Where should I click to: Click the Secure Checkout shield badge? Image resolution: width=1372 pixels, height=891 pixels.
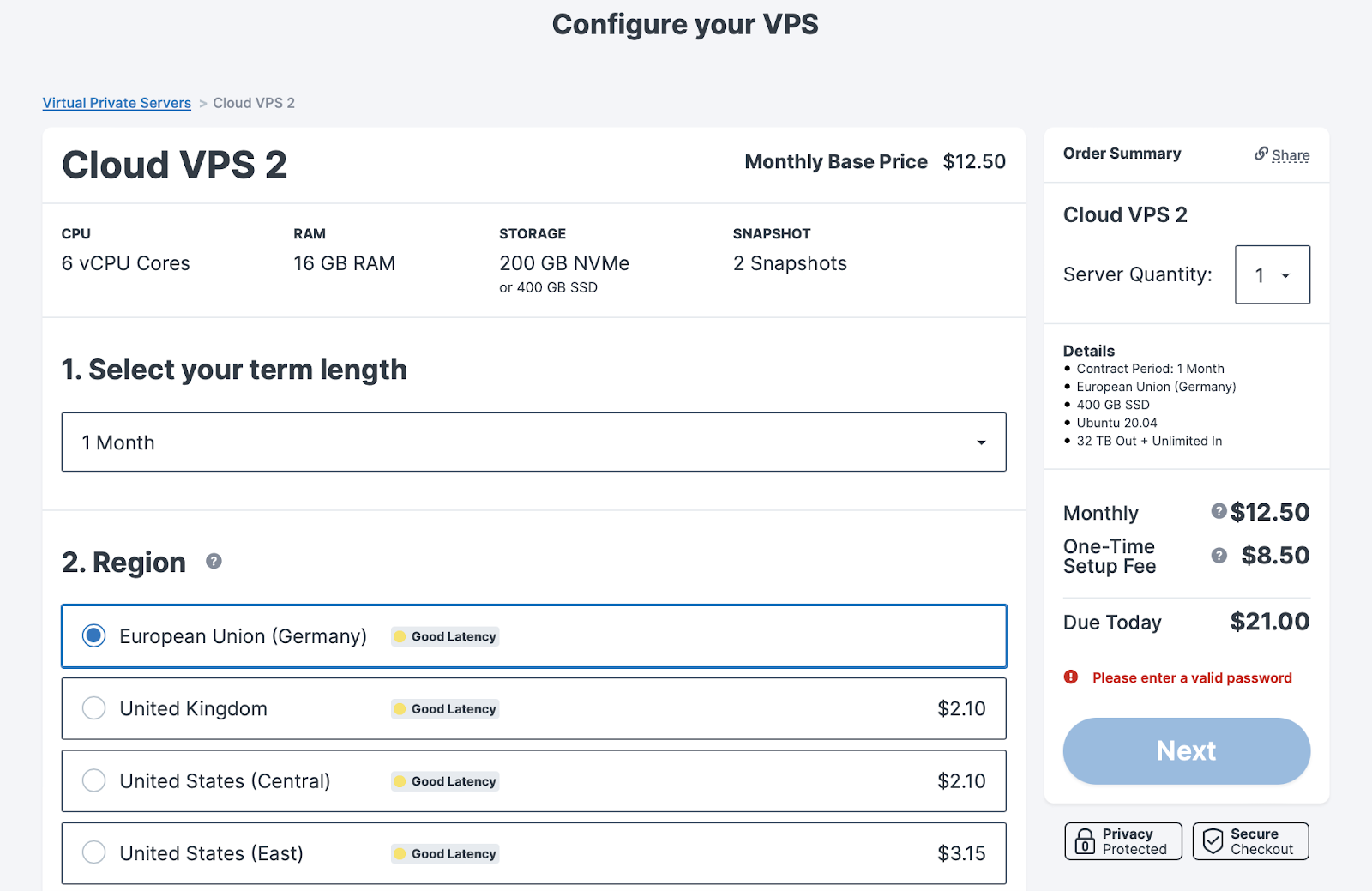(1250, 841)
